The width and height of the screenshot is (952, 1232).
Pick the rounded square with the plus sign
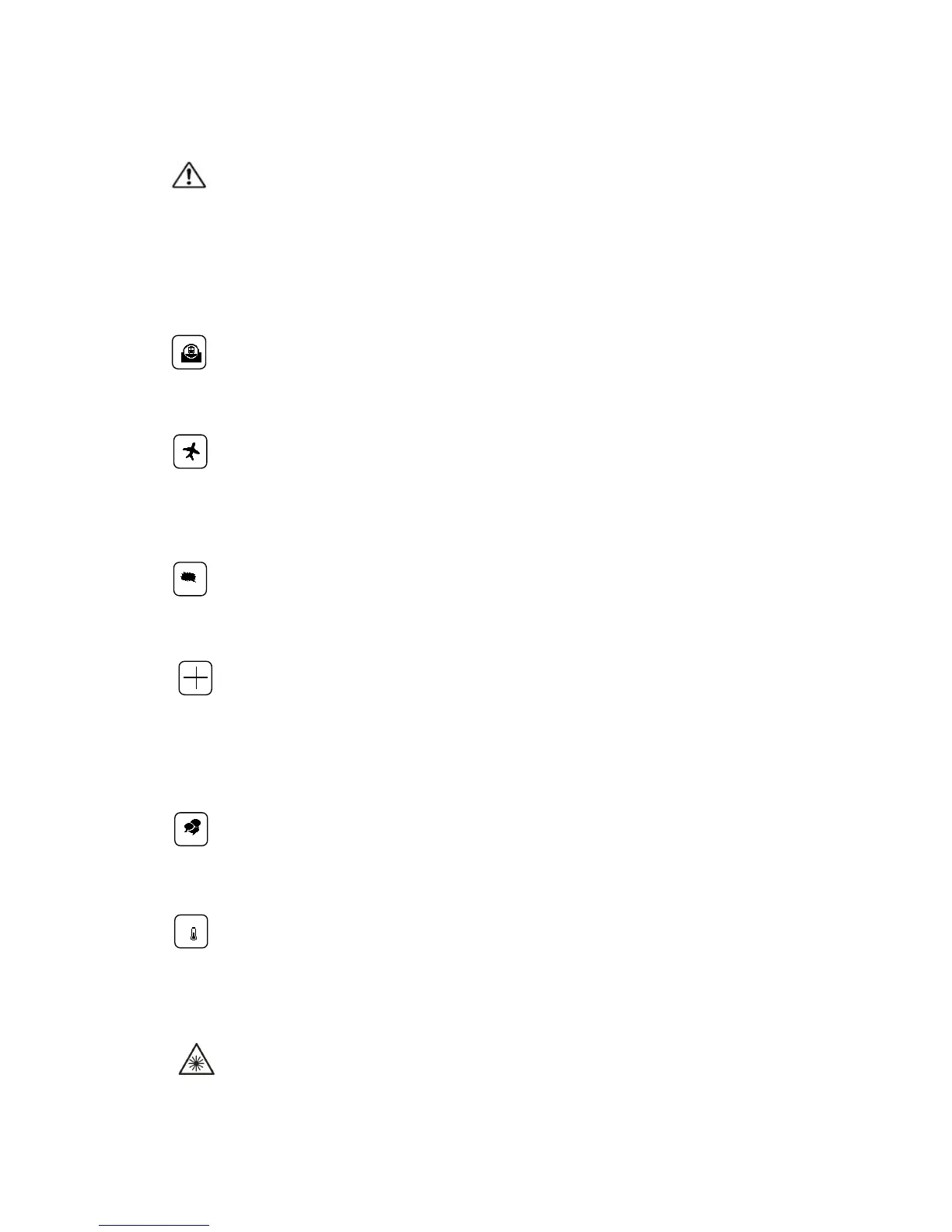tap(195, 678)
